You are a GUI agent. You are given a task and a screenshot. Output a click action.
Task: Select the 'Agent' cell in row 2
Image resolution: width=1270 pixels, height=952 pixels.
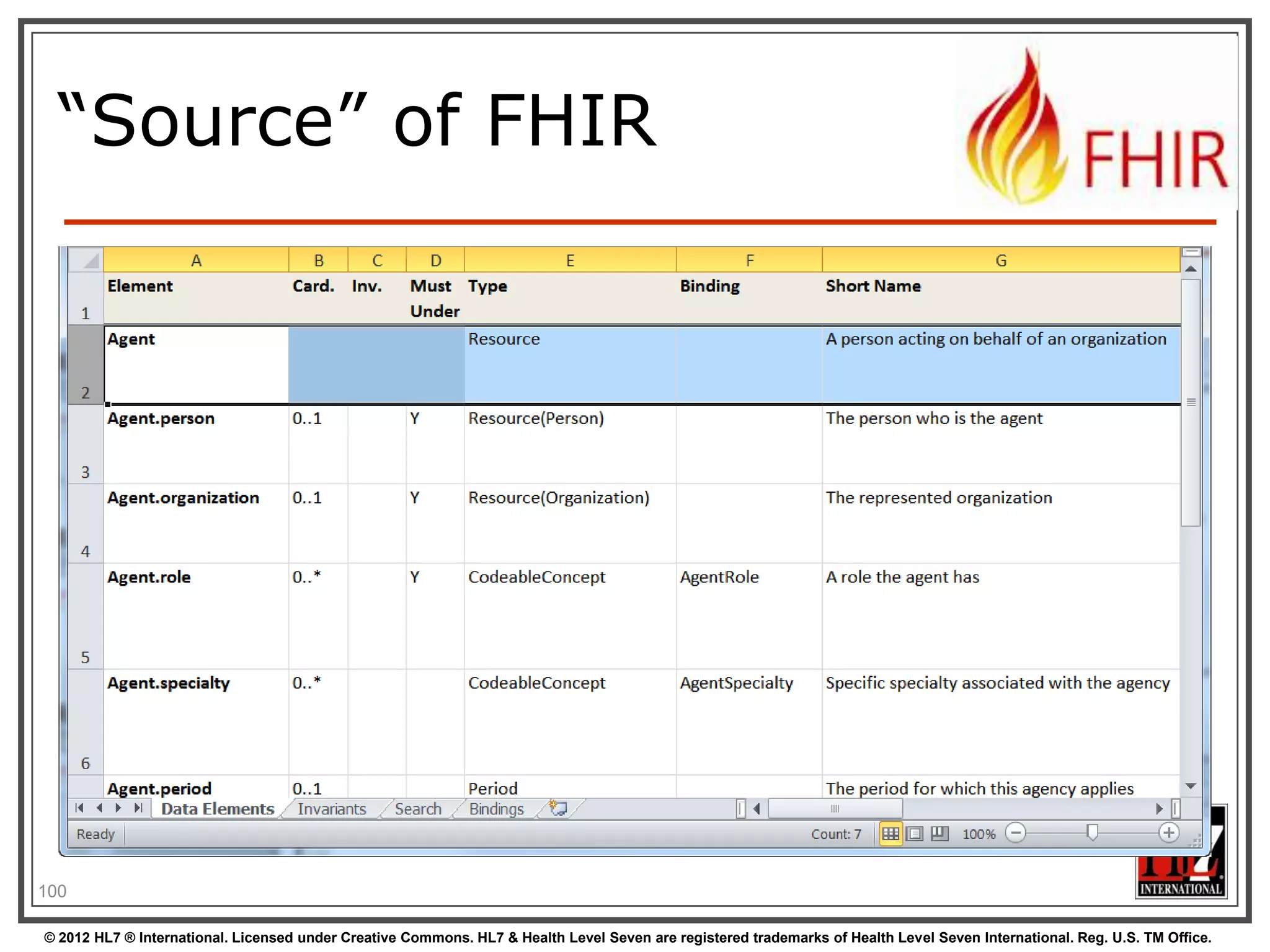click(196, 364)
